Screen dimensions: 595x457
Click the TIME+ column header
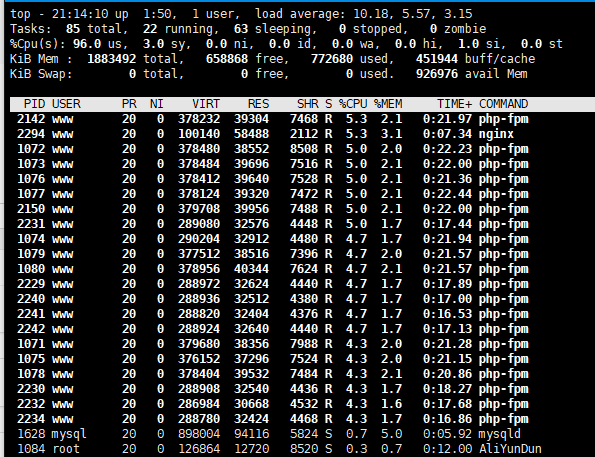click(x=455, y=104)
